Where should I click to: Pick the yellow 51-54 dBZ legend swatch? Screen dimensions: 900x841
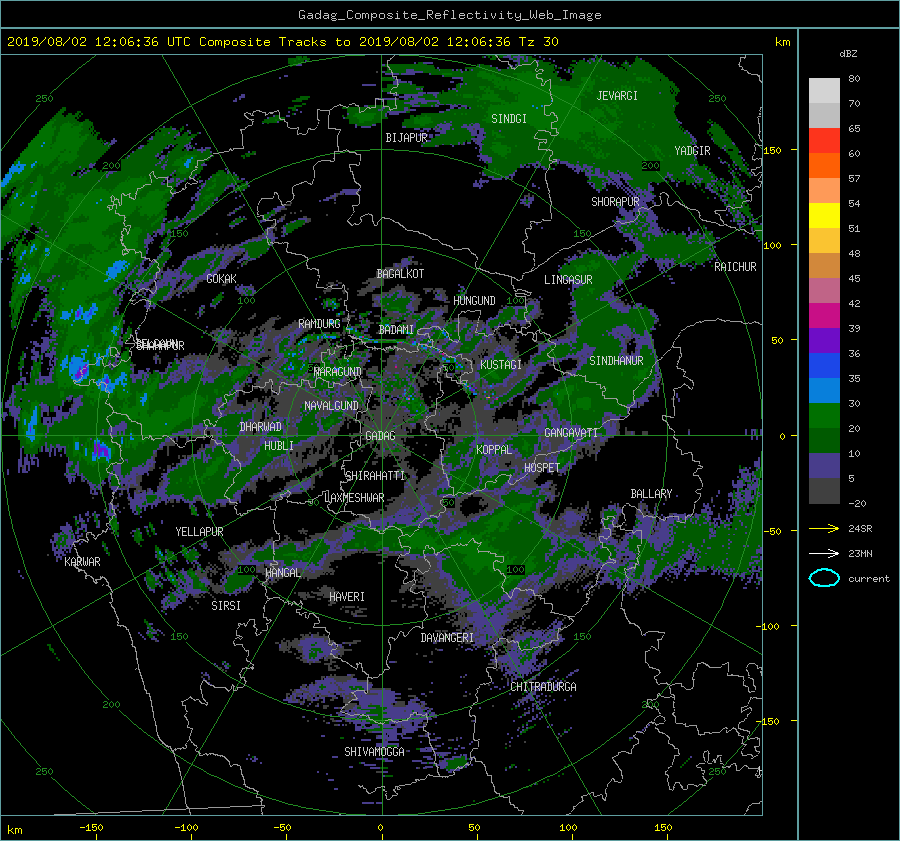tap(824, 216)
